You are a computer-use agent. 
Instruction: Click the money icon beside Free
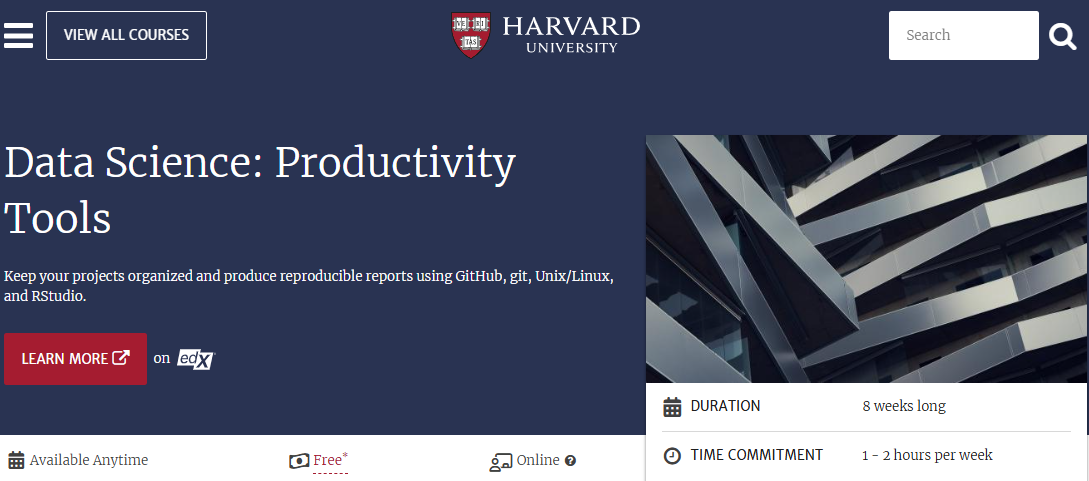point(299,461)
